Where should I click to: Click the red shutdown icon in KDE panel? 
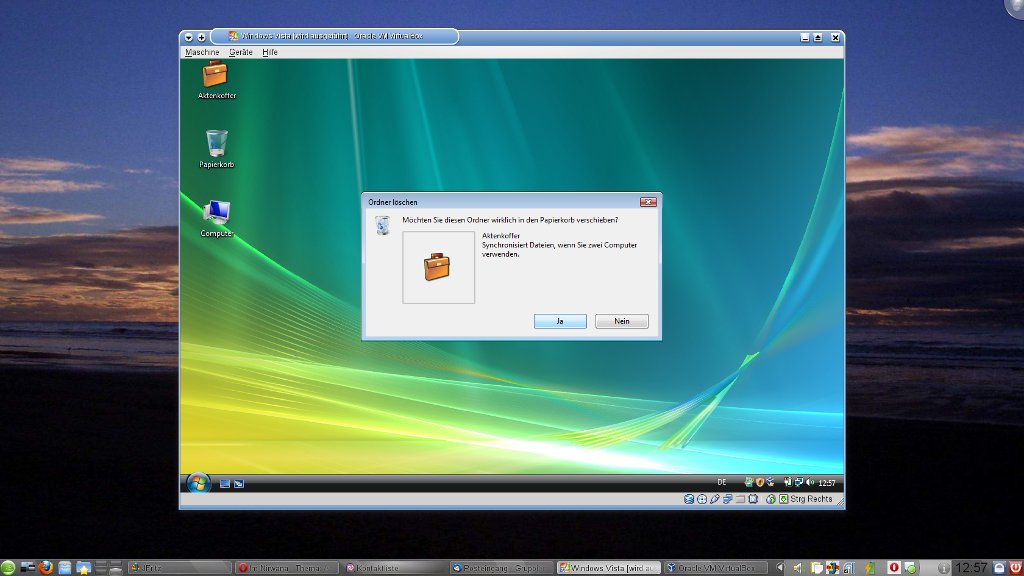click(1016, 568)
